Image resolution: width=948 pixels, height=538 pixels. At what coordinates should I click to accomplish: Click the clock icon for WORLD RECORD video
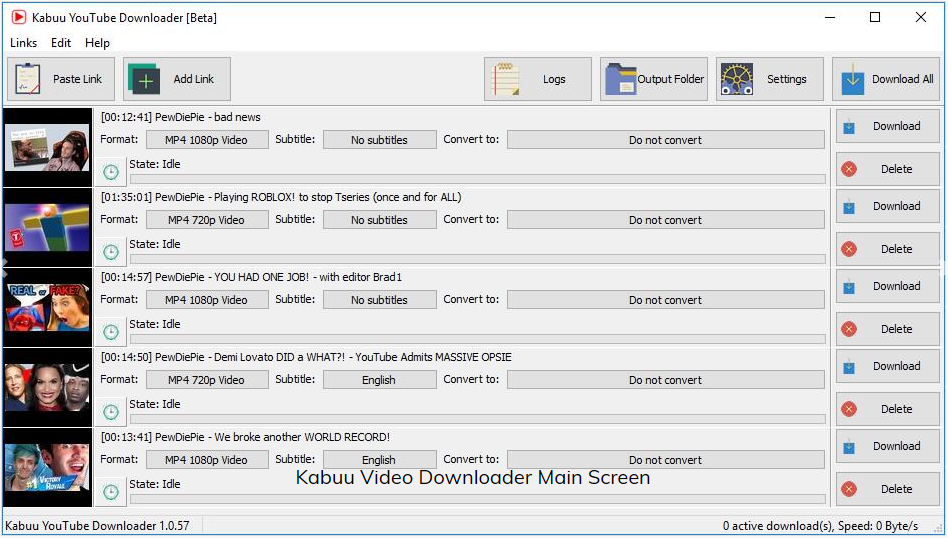[x=111, y=491]
